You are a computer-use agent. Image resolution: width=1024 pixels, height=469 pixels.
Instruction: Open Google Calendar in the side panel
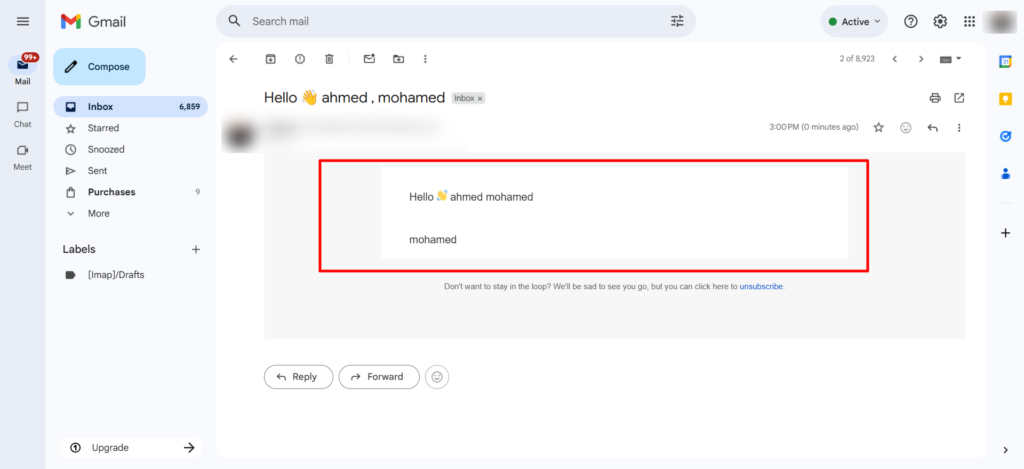pos(1006,61)
